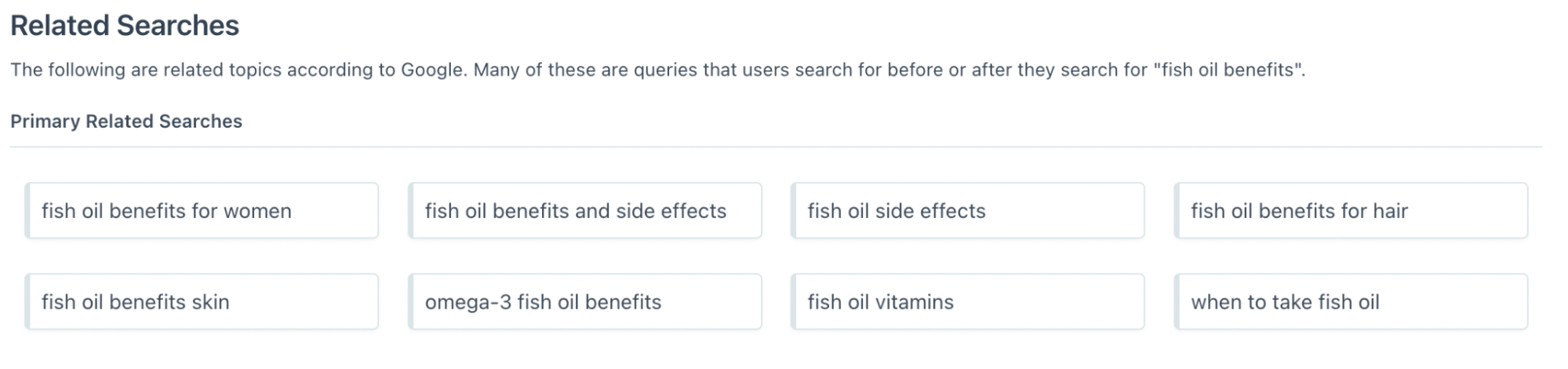Screen dimensions: 1568x369
Task: Click the quoted "fish oil benefits" phrase in description
Action: click(1228, 70)
